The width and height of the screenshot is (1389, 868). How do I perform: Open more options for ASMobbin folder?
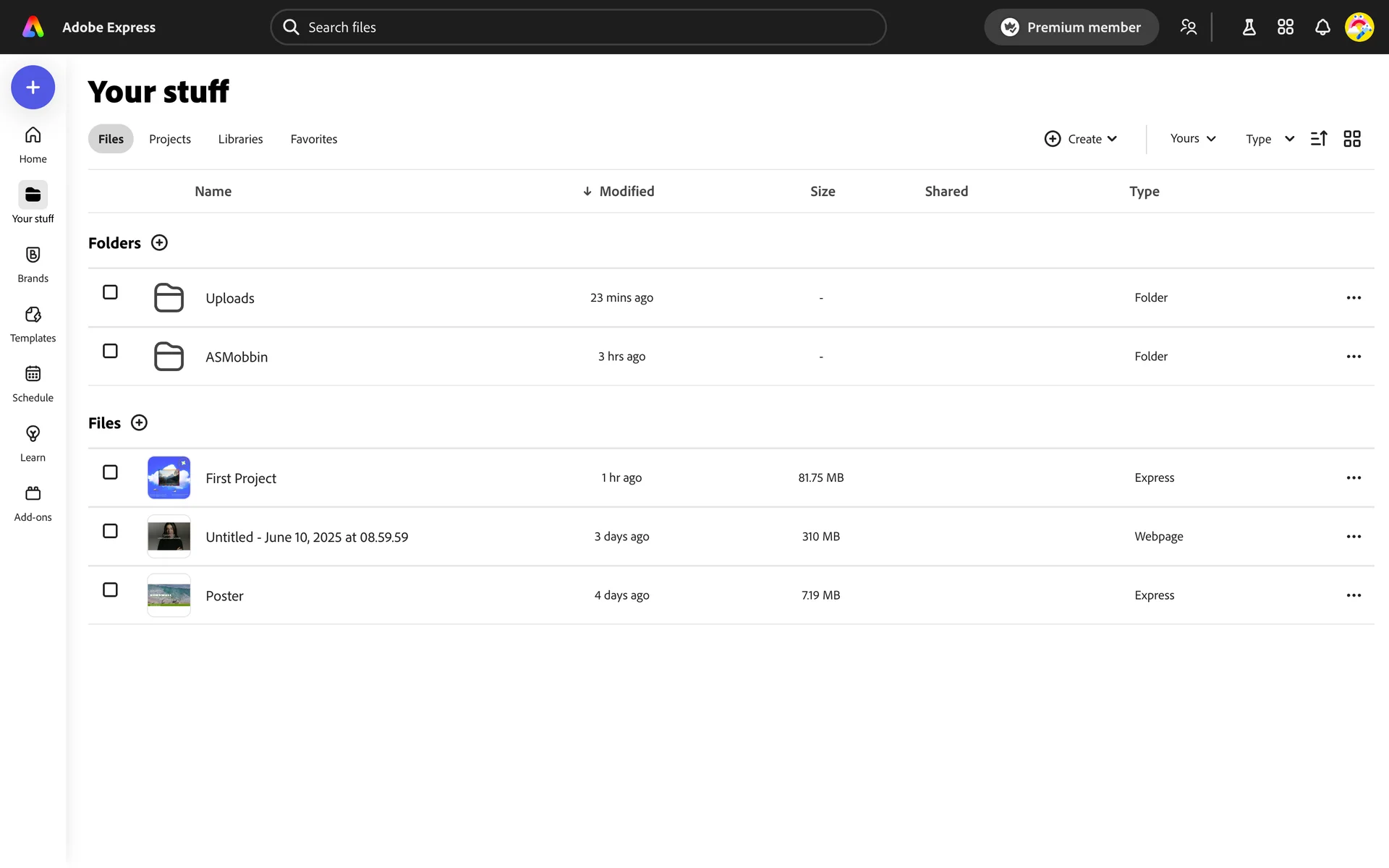pyautogui.click(x=1353, y=357)
